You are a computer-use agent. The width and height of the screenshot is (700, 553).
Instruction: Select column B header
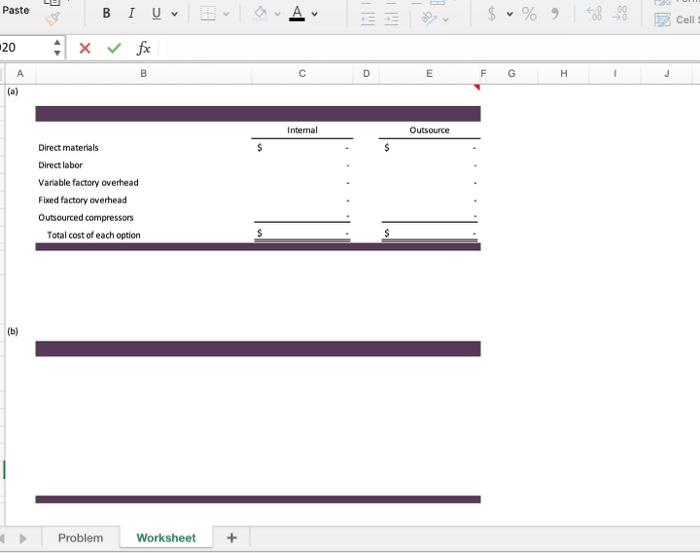tap(143, 74)
